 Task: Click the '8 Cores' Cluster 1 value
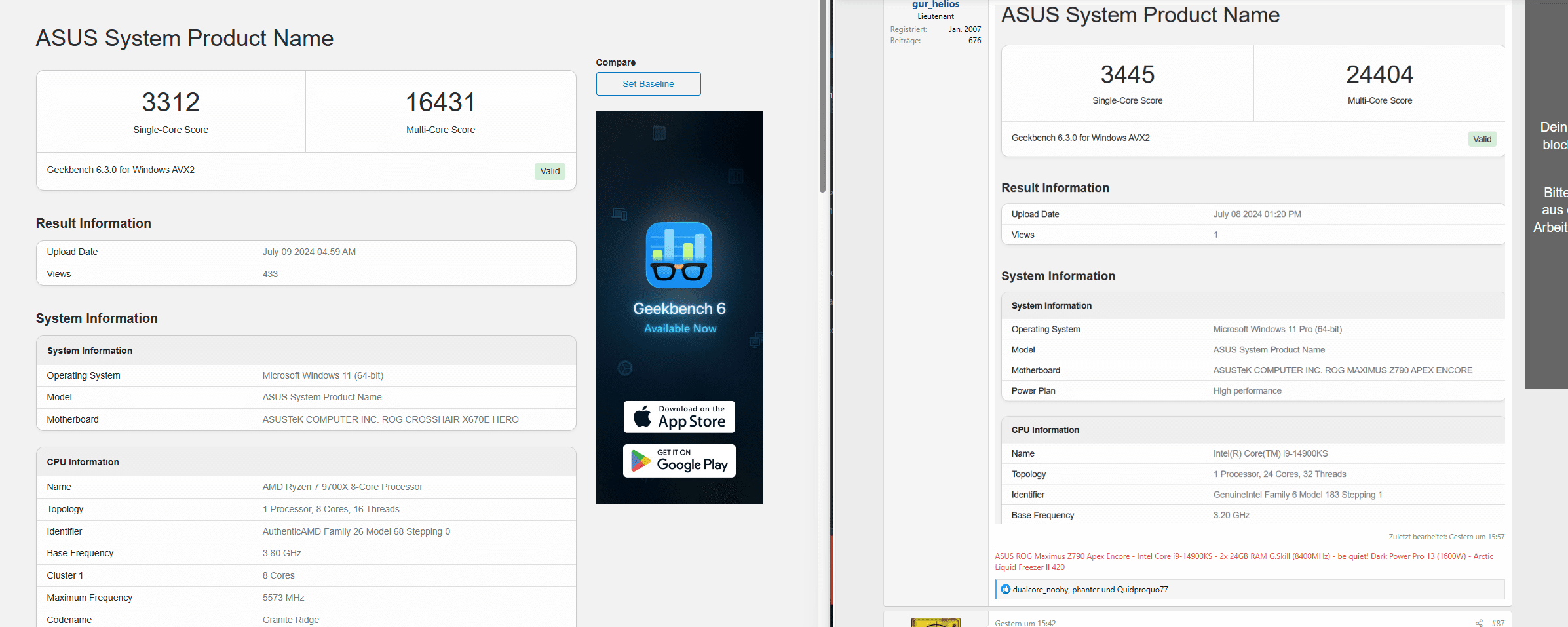[278, 575]
